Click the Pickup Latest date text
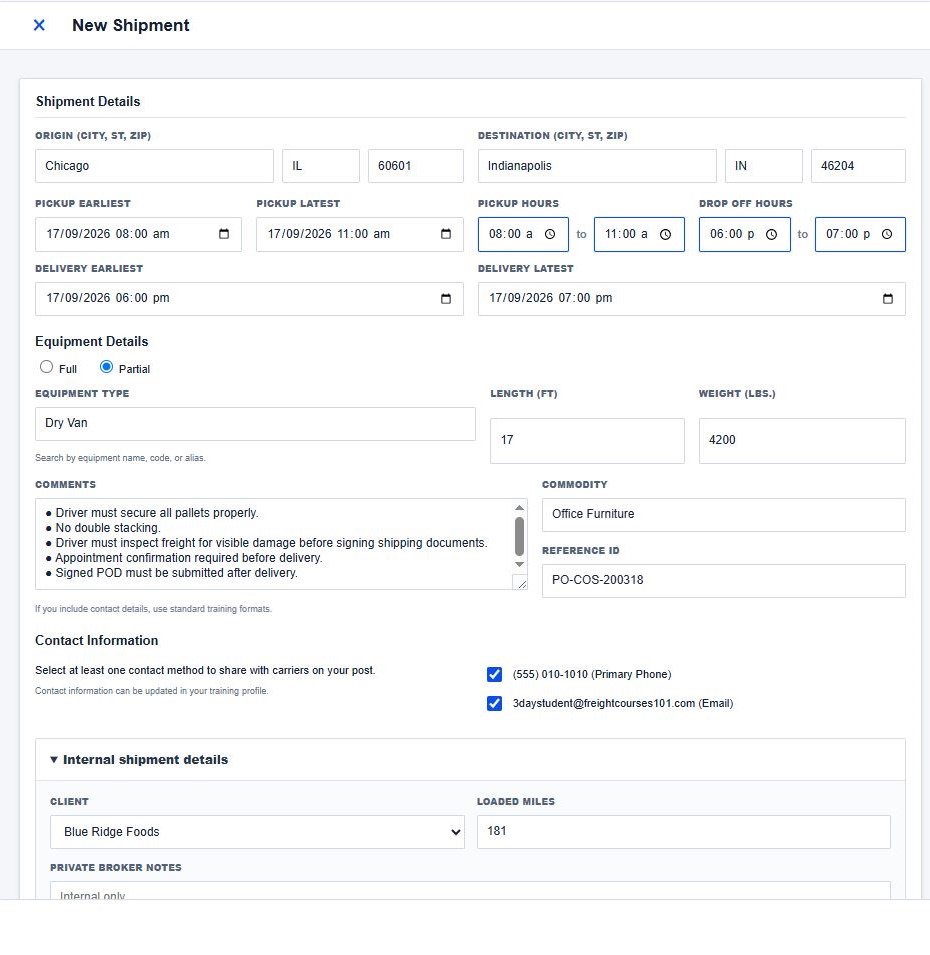Screen dimensions: 930x955 (329, 234)
